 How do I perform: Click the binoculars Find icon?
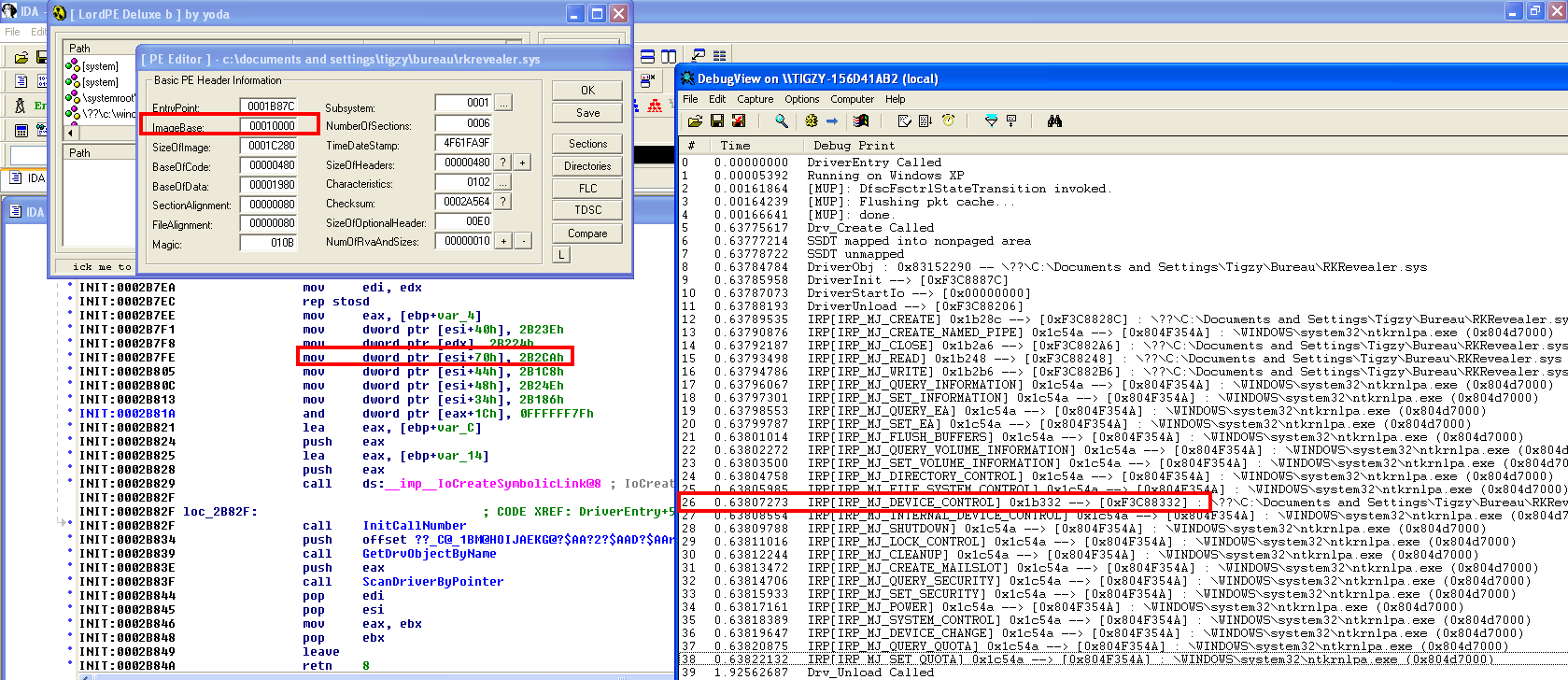coord(1054,121)
